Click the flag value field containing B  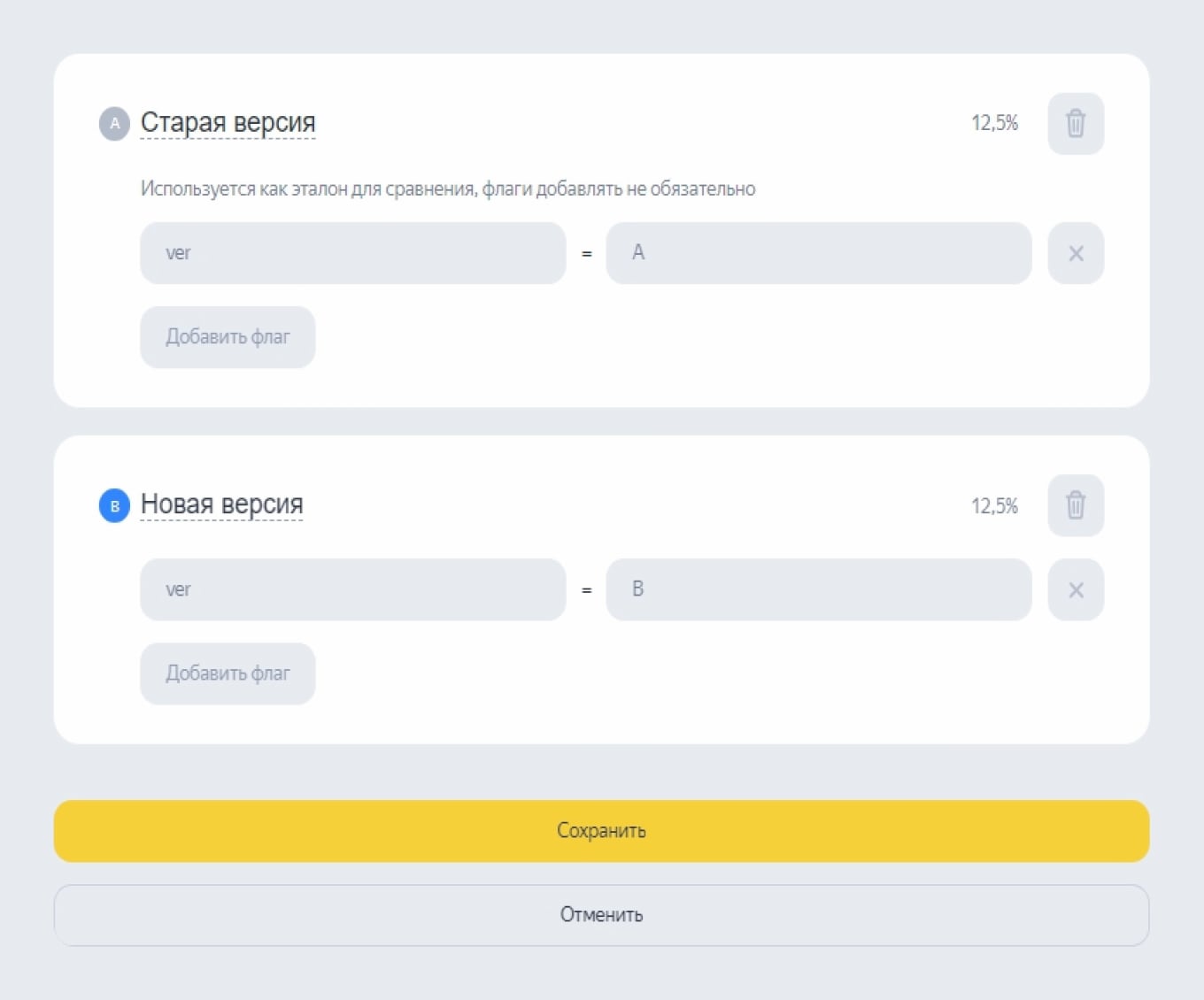coord(818,589)
